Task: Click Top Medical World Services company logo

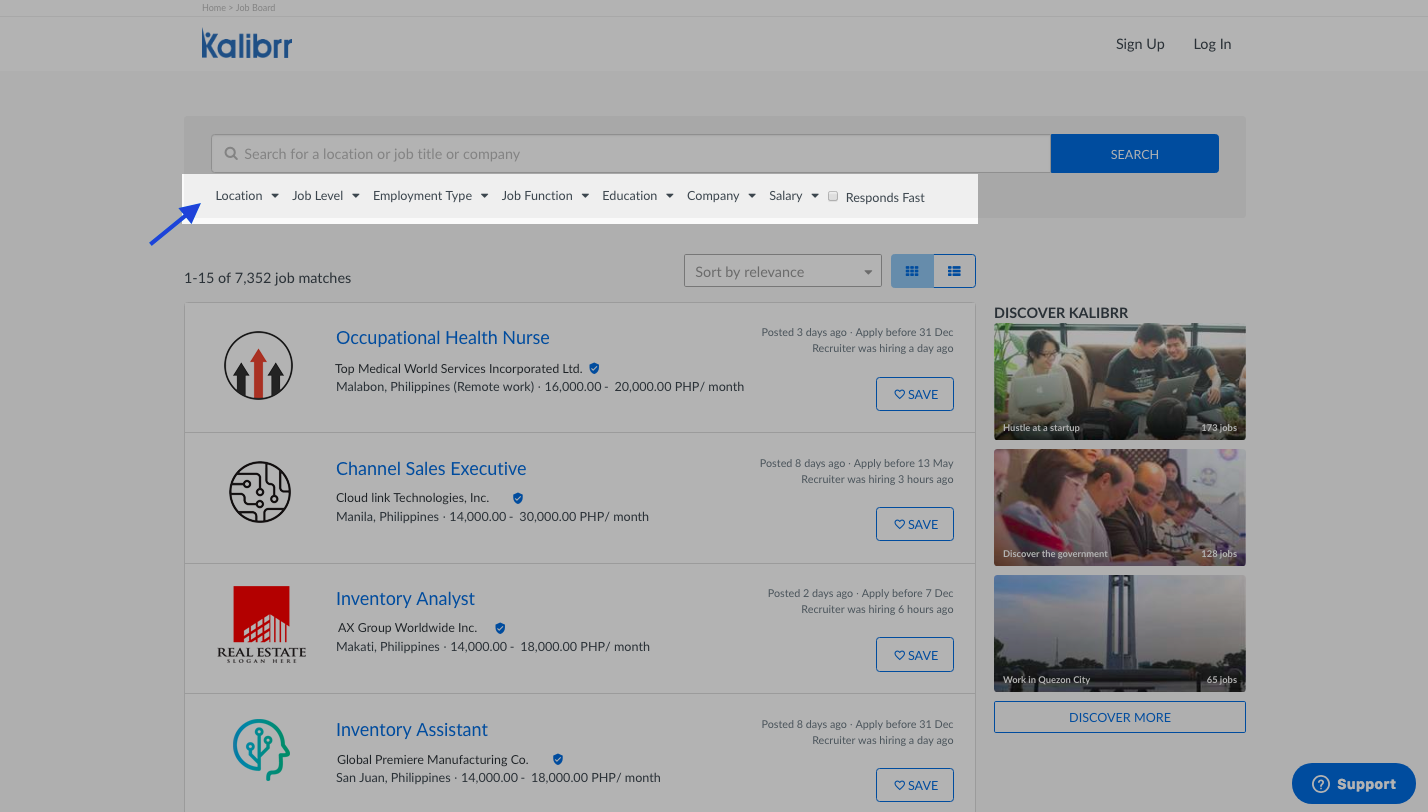Action: 258,366
